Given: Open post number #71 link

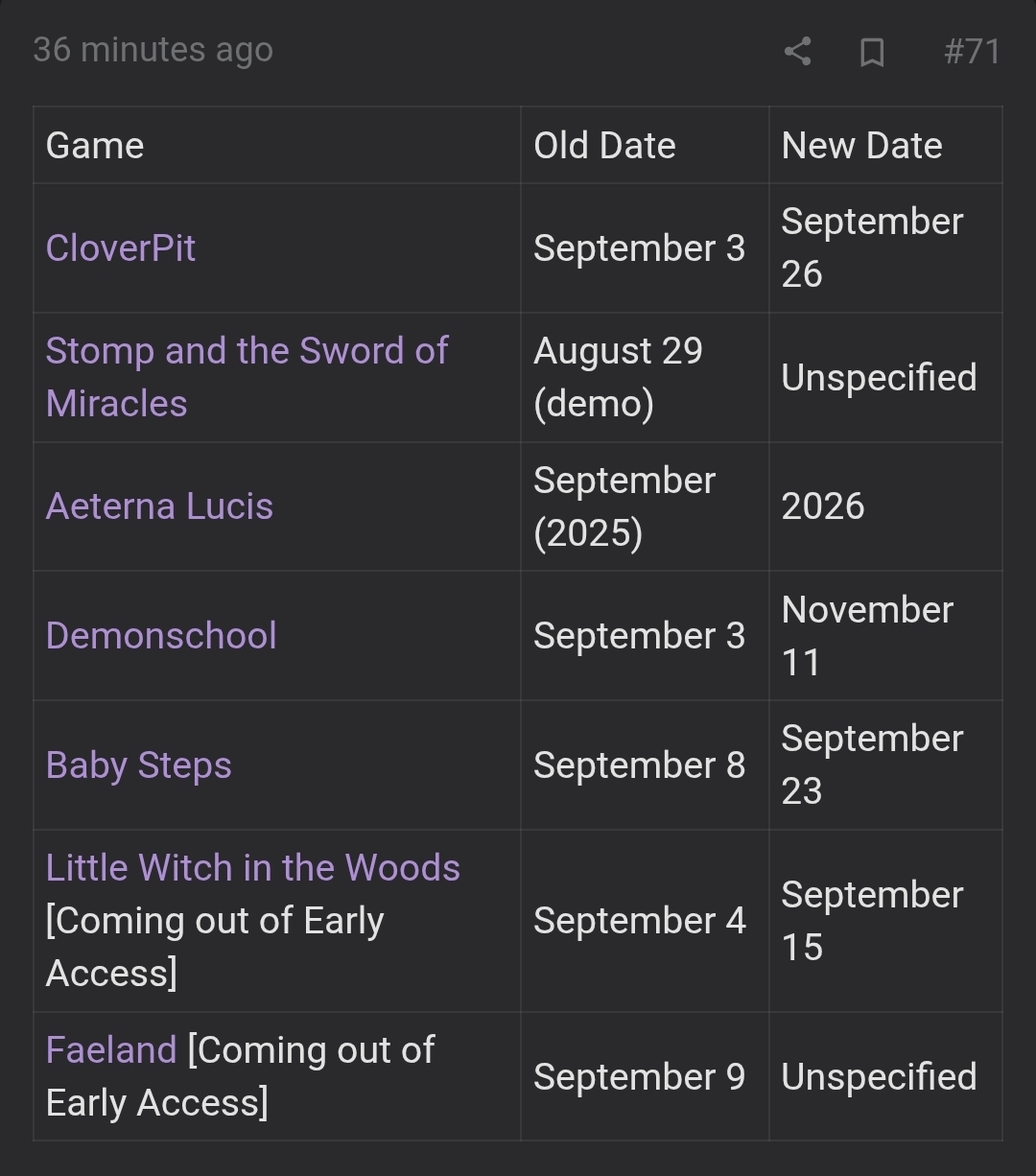Looking at the screenshot, I should pos(972,51).
